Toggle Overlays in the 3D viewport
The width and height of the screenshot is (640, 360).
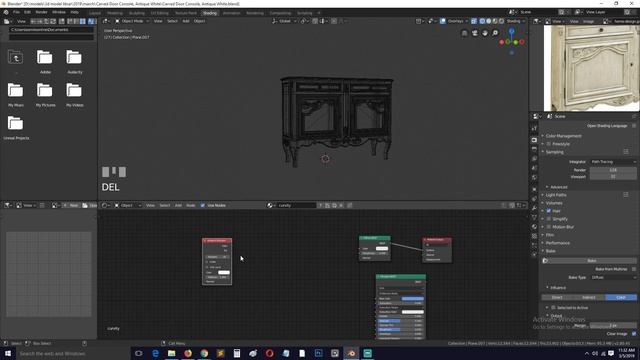443,21
